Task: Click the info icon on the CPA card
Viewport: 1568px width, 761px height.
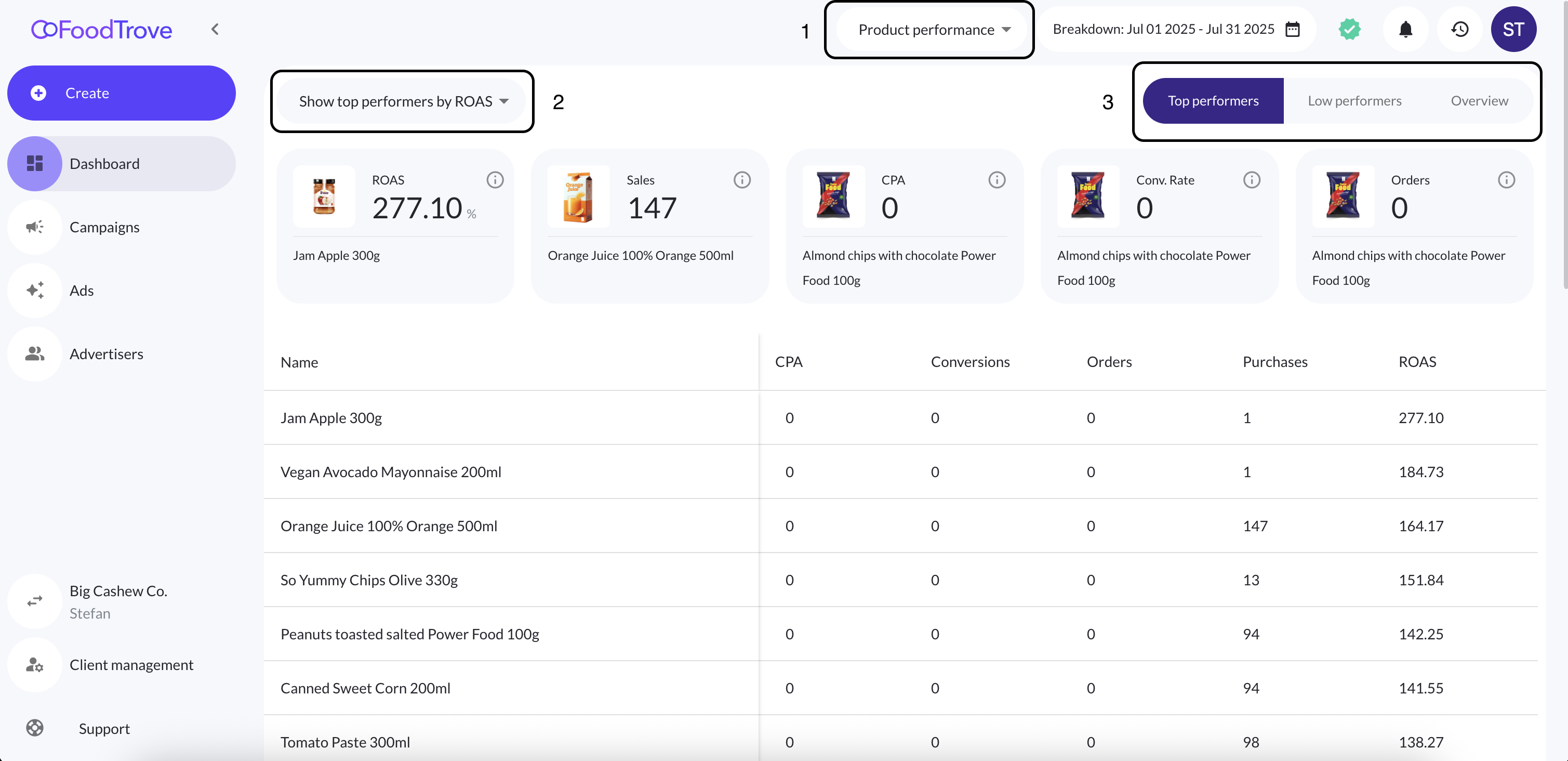Action: [996, 180]
